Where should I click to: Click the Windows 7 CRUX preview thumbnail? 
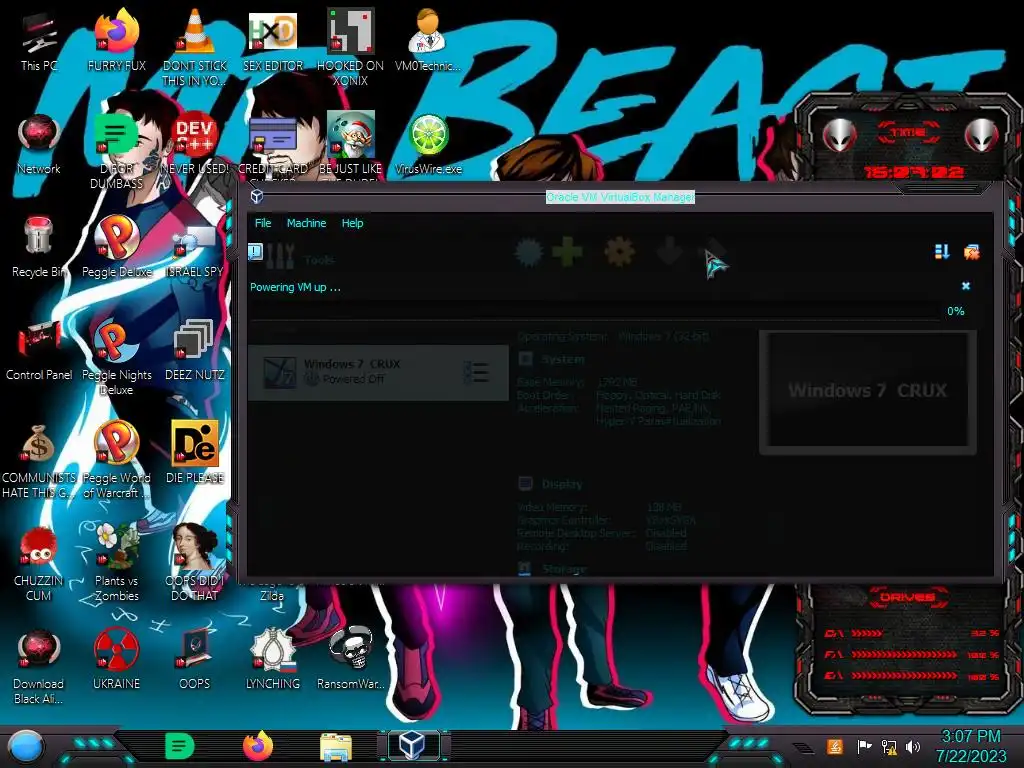coord(867,391)
